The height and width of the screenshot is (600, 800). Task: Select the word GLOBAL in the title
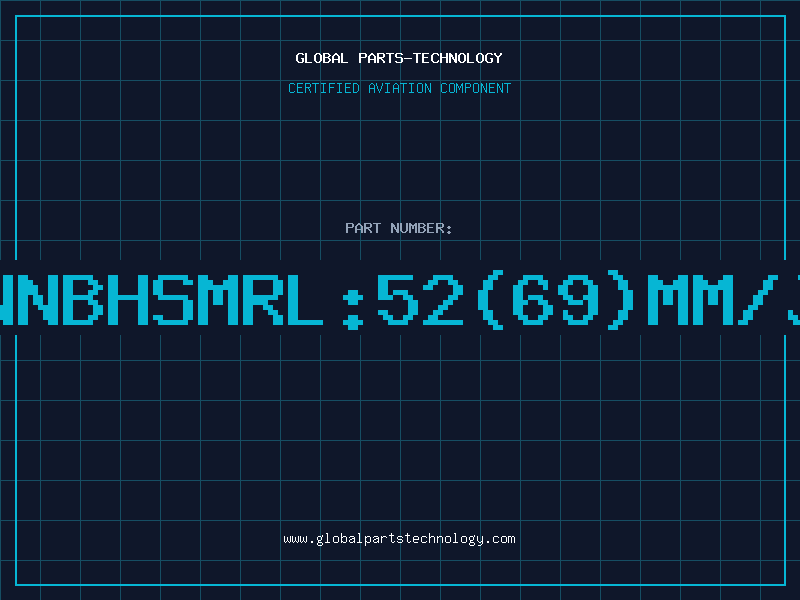click(x=321, y=58)
